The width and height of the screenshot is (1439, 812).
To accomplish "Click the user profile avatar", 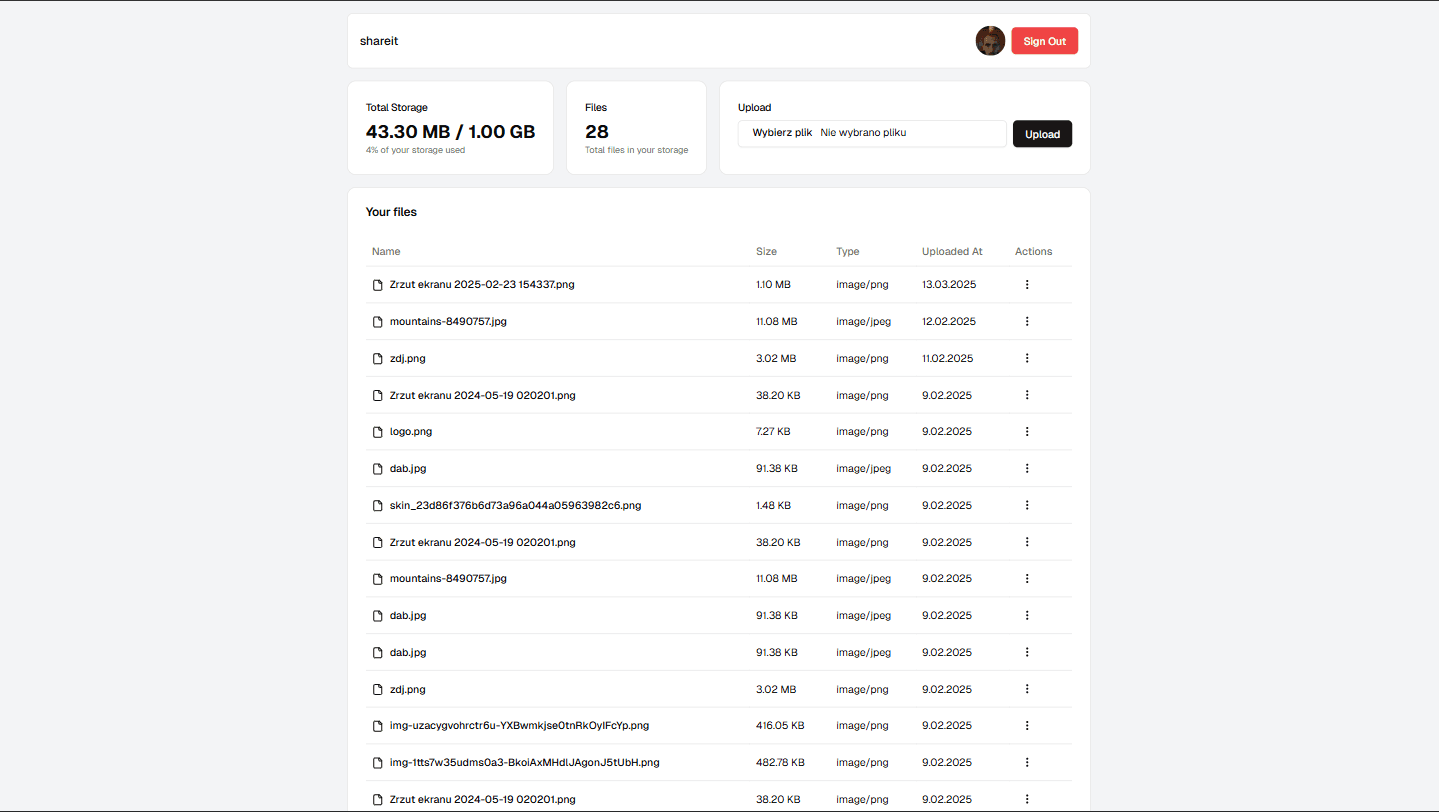I will tap(990, 41).
